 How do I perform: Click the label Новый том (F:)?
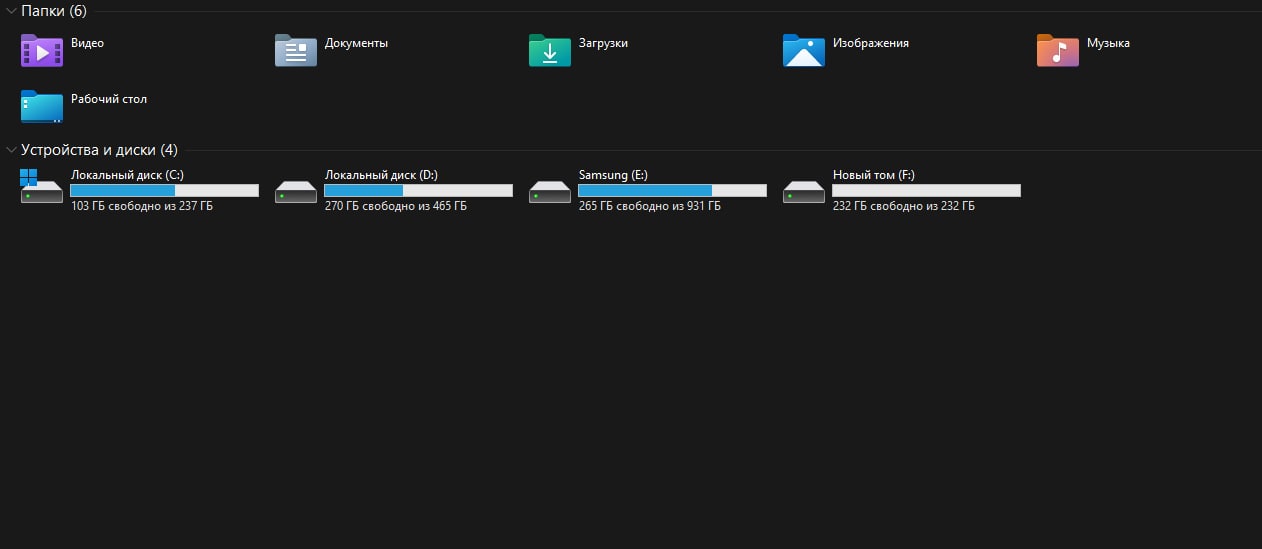pyautogui.click(x=874, y=175)
